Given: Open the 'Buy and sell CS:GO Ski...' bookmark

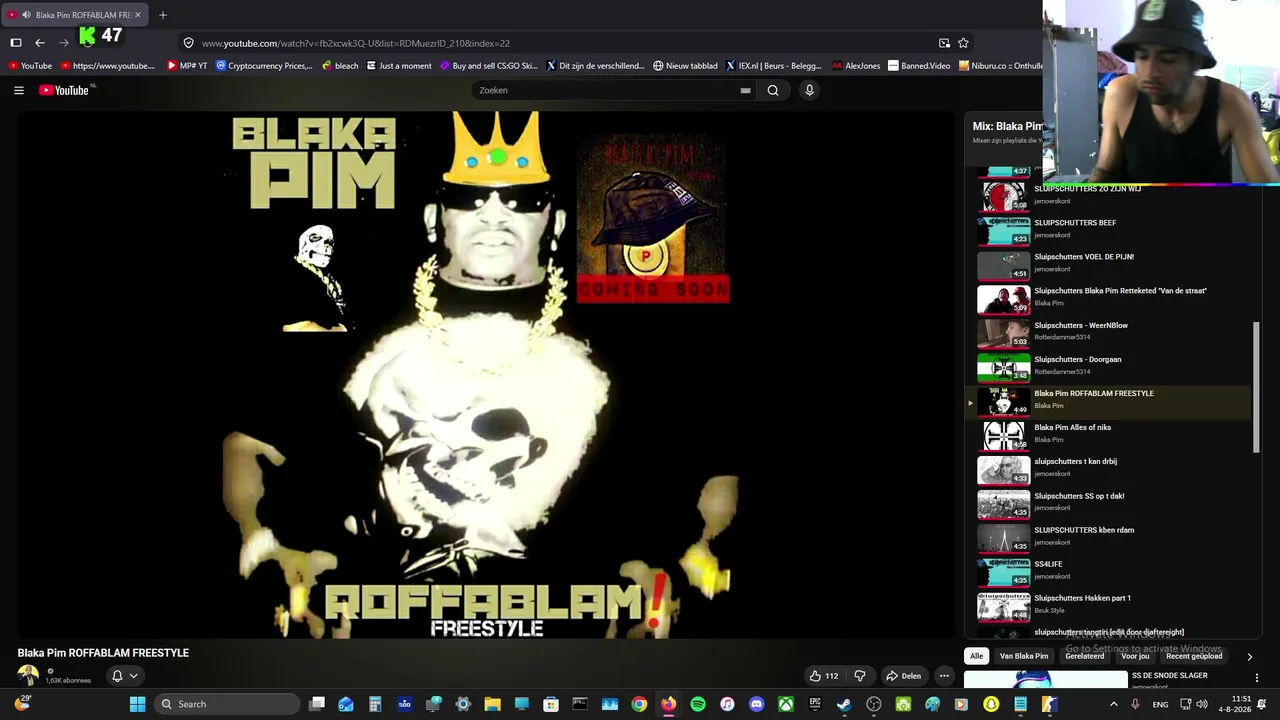Looking at the screenshot, I should [x=488, y=66].
